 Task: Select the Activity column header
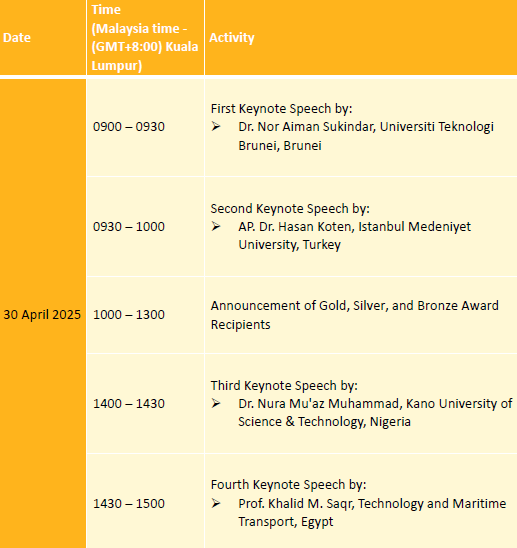point(232,37)
